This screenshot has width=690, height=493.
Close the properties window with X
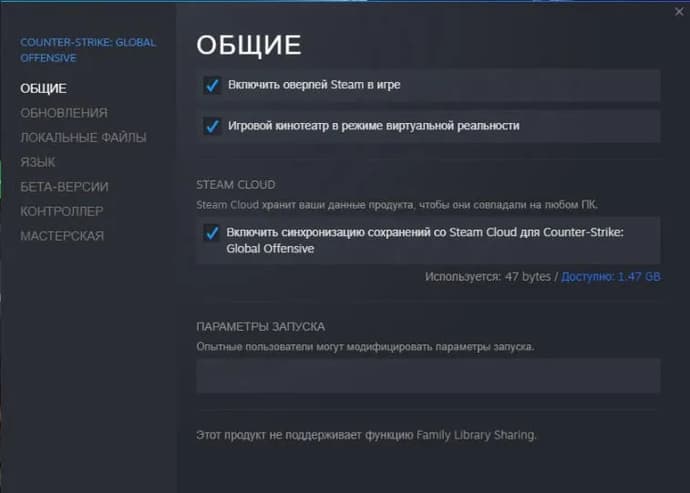(x=679, y=12)
